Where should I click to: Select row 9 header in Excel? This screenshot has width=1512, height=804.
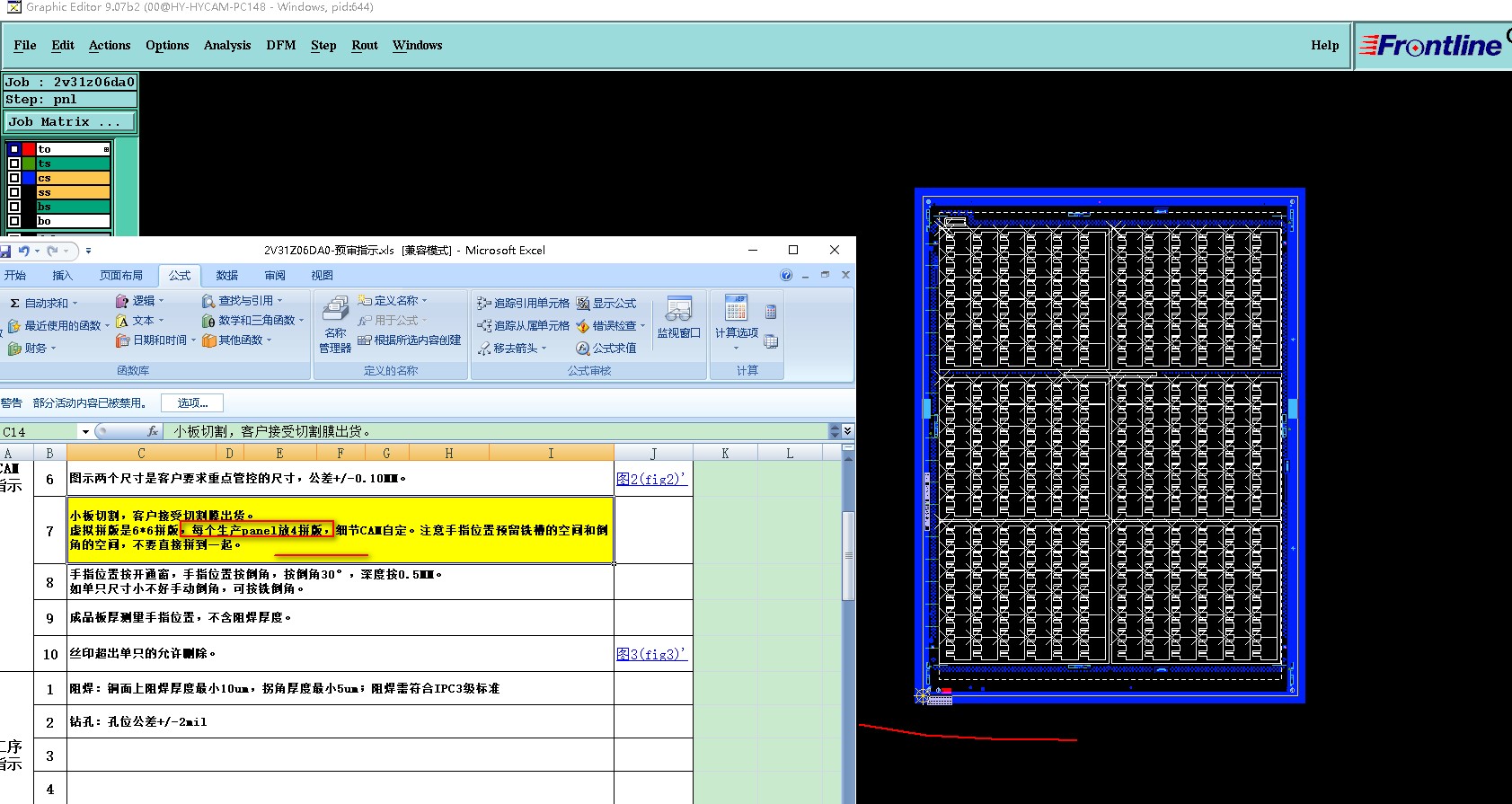[x=49, y=618]
